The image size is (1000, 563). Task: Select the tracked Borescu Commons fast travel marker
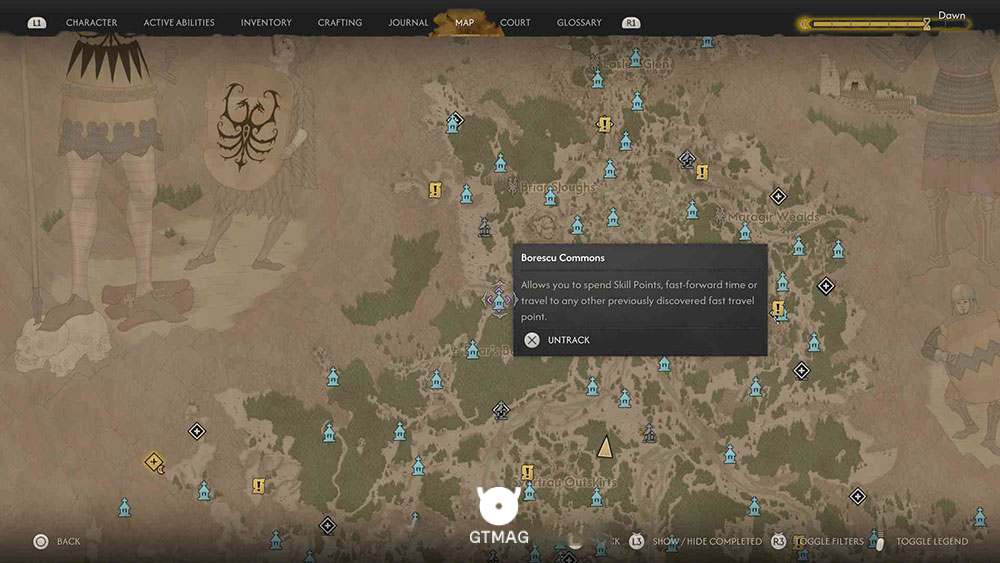point(499,300)
